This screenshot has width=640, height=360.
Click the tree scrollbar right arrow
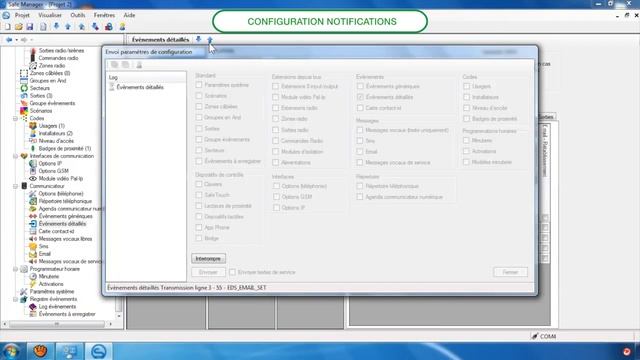tap(110, 324)
